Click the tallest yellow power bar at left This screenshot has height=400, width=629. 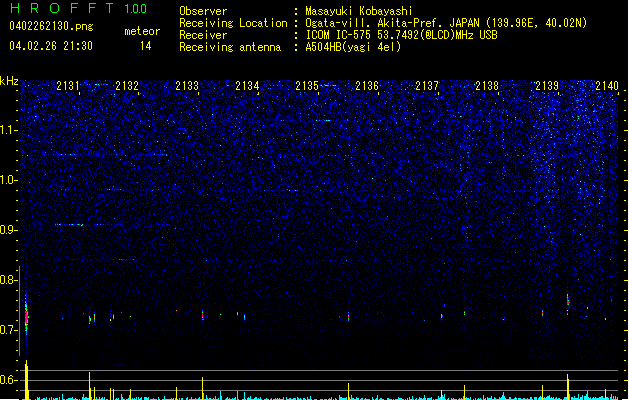tap(27, 380)
